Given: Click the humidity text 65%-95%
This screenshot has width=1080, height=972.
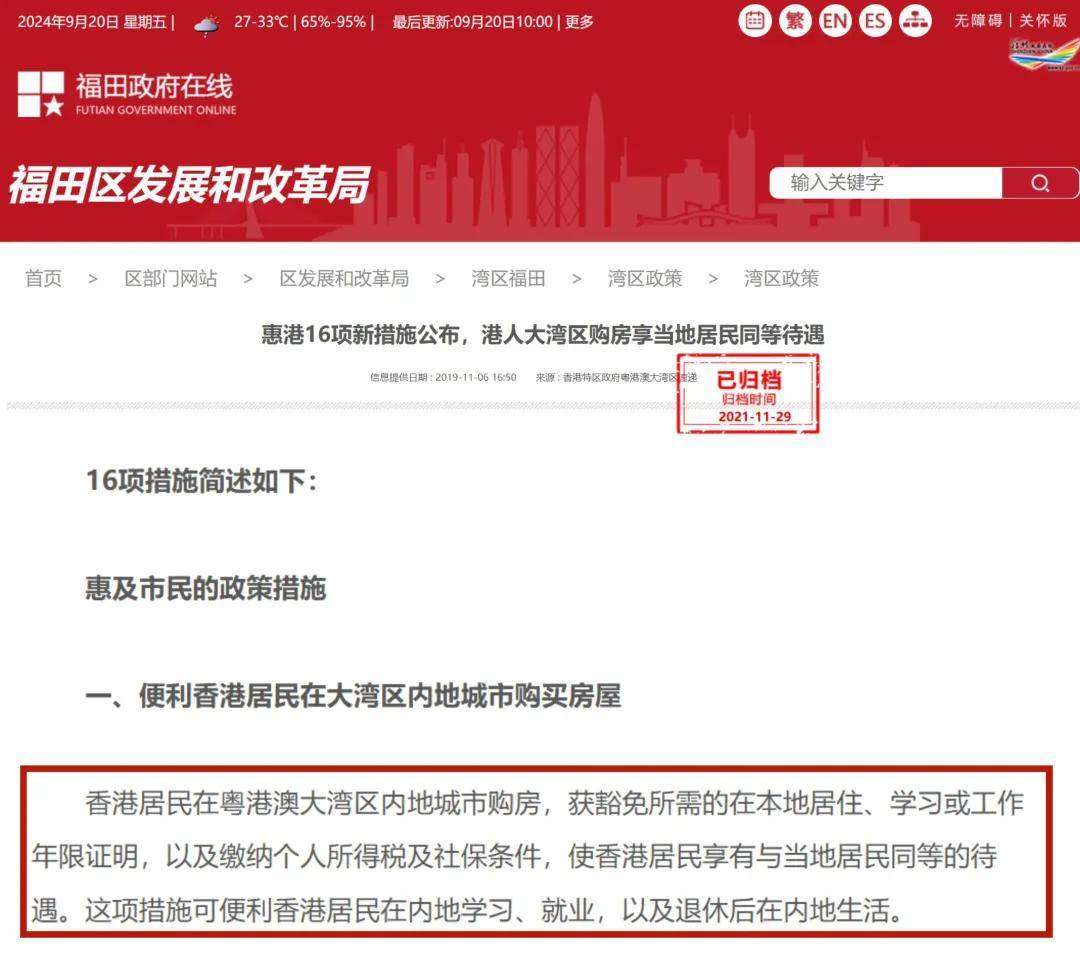Looking at the screenshot, I should point(333,22).
